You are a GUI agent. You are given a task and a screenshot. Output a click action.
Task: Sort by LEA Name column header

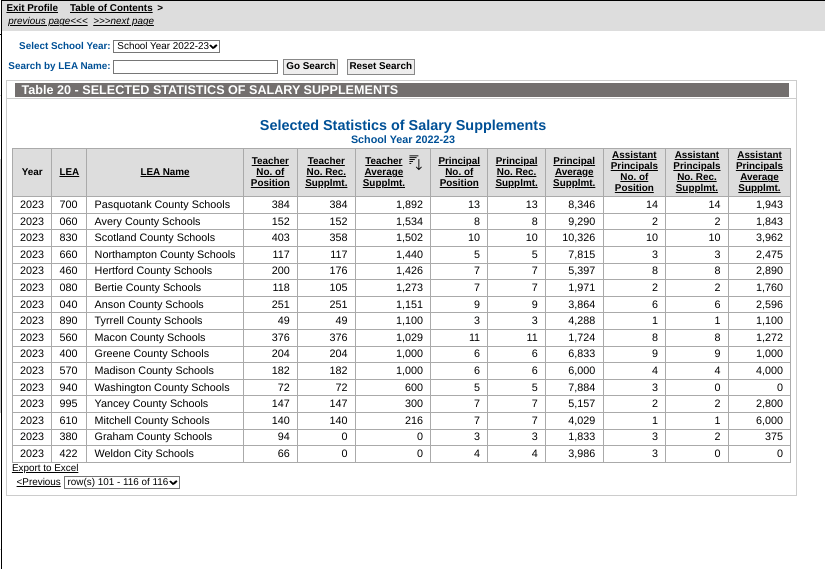[165, 172]
